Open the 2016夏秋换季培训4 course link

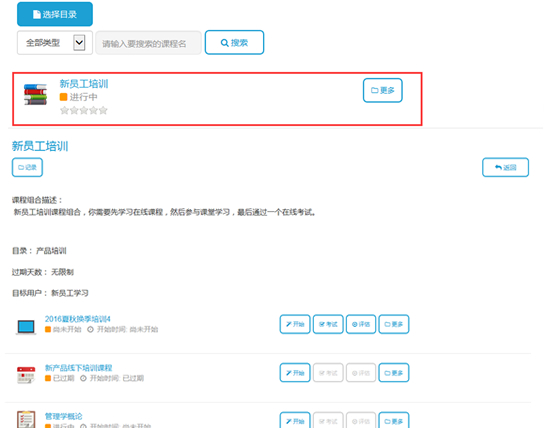click(77, 319)
